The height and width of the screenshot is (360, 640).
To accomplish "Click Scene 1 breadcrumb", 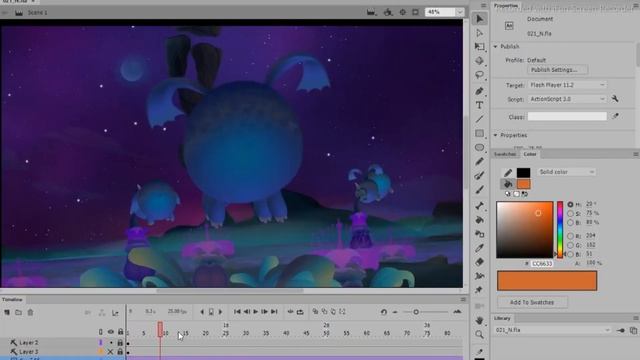I will point(38,13).
